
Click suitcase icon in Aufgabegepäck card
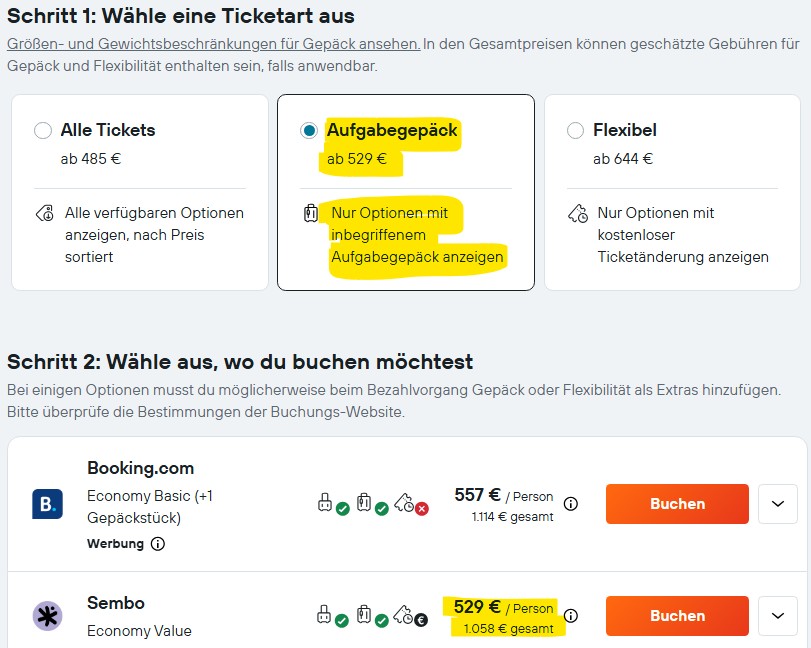point(310,213)
